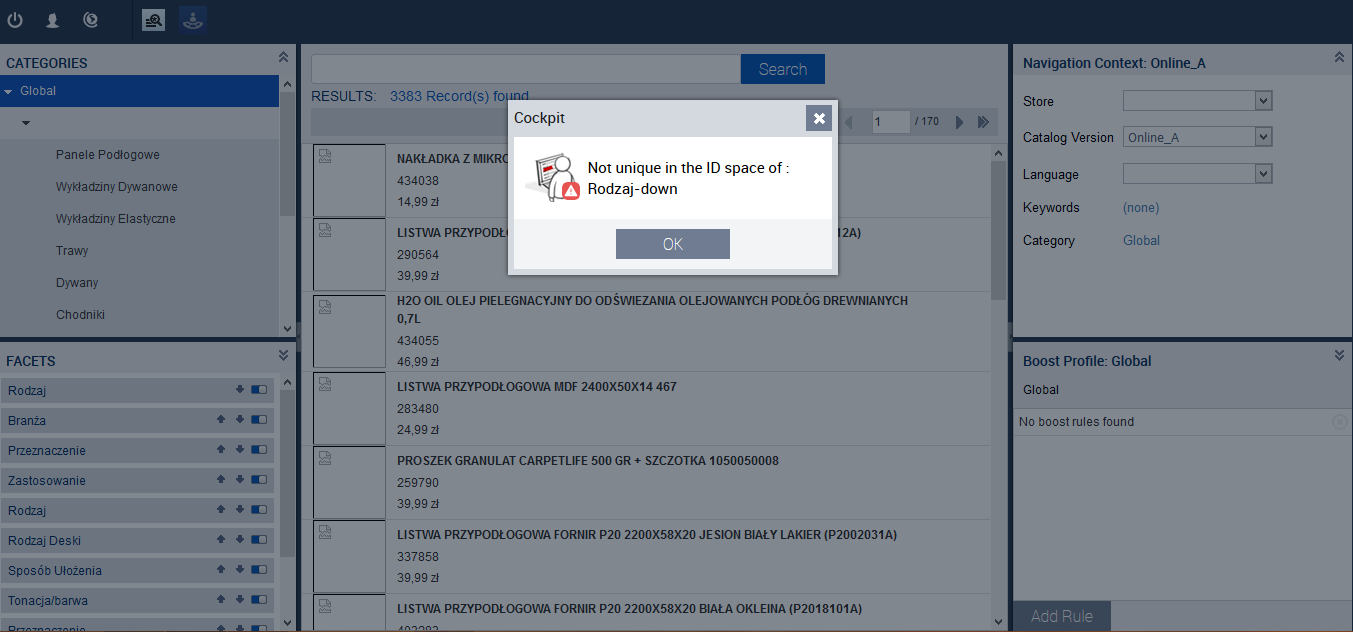Open the Keywords (none) link
This screenshot has width=1353, height=632.
tap(1141, 208)
